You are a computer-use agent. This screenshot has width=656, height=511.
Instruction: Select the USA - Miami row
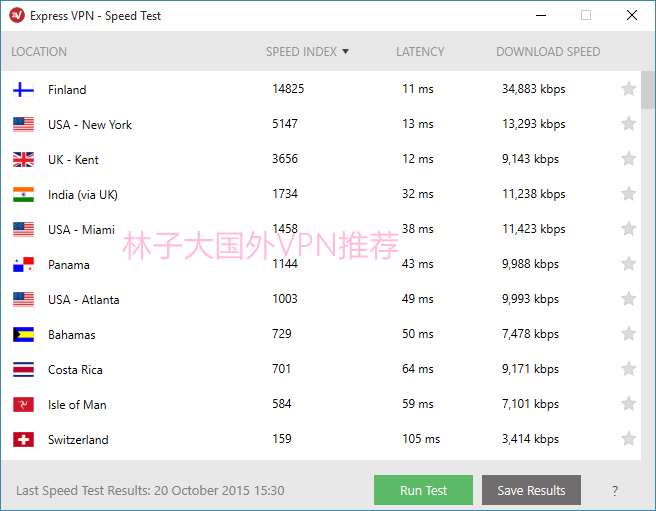tap(321, 229)
